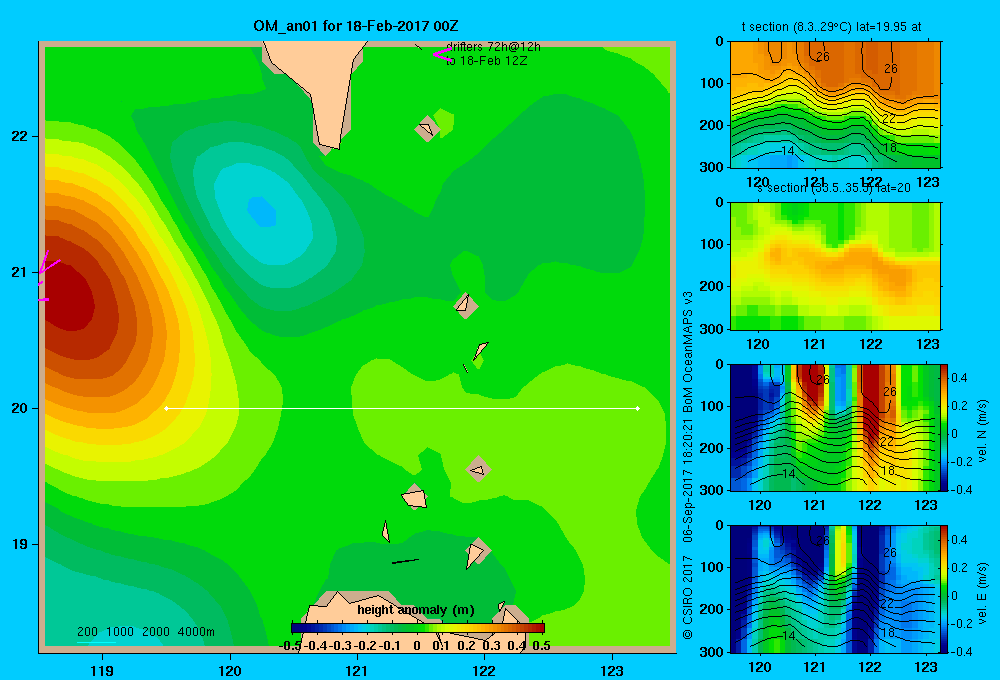Click the "06-Sep-2017 18:20:21" vertical timestamp

tap(688, 480)
